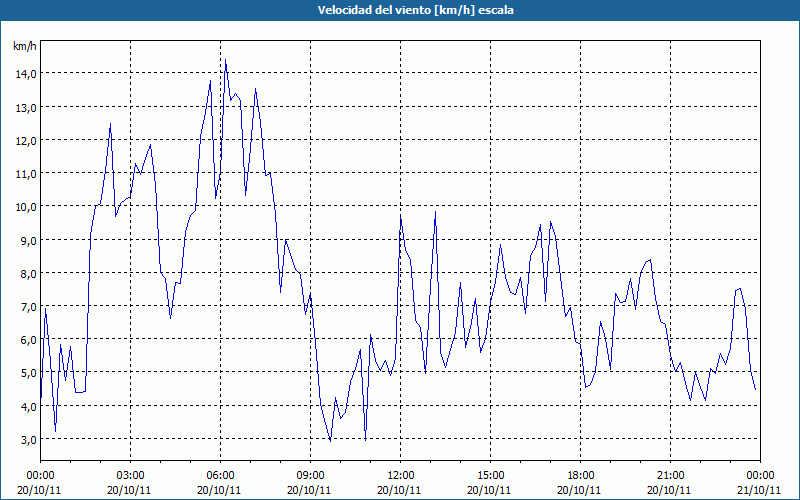The height and width of the screenshot is (500, 800).
Task: Click the highest wind peak just after 06:00
Action: click(226, 60)
